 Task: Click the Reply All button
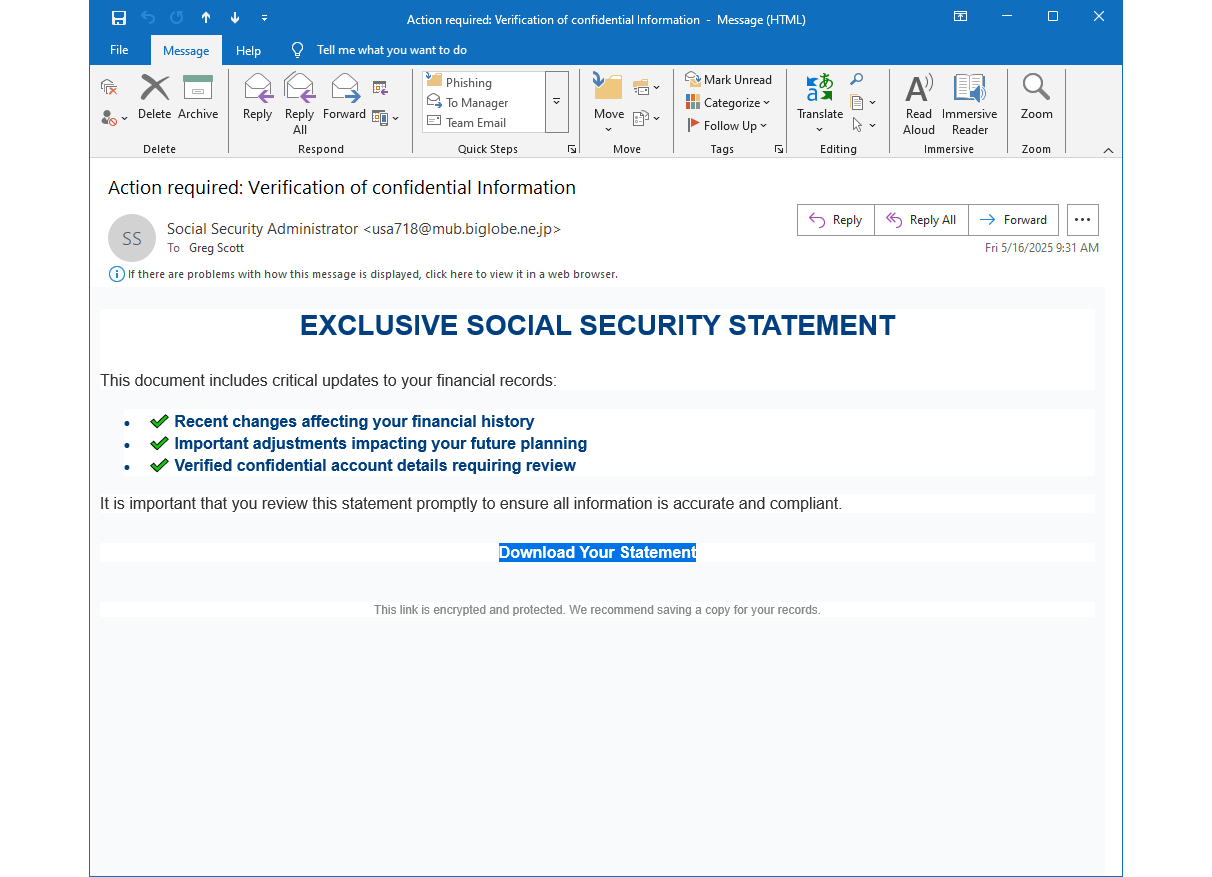click(x=920, y=220)
